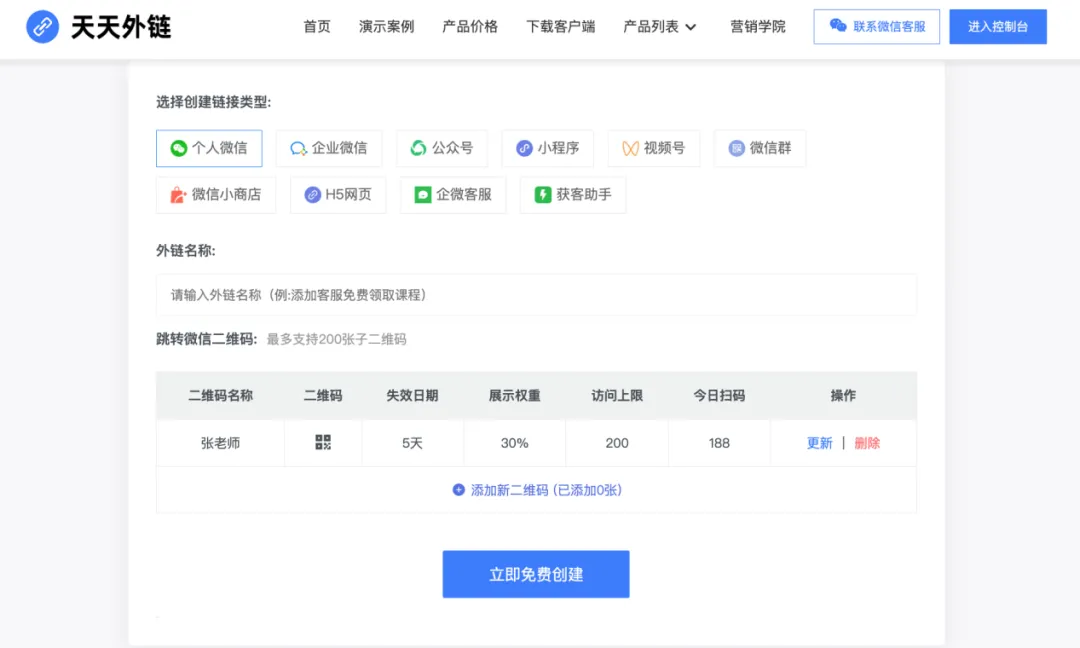Screen dimensions: 1080x648
Task: Click the orange 视频号 butterfly icon
Action: click(x=630, y=148)
